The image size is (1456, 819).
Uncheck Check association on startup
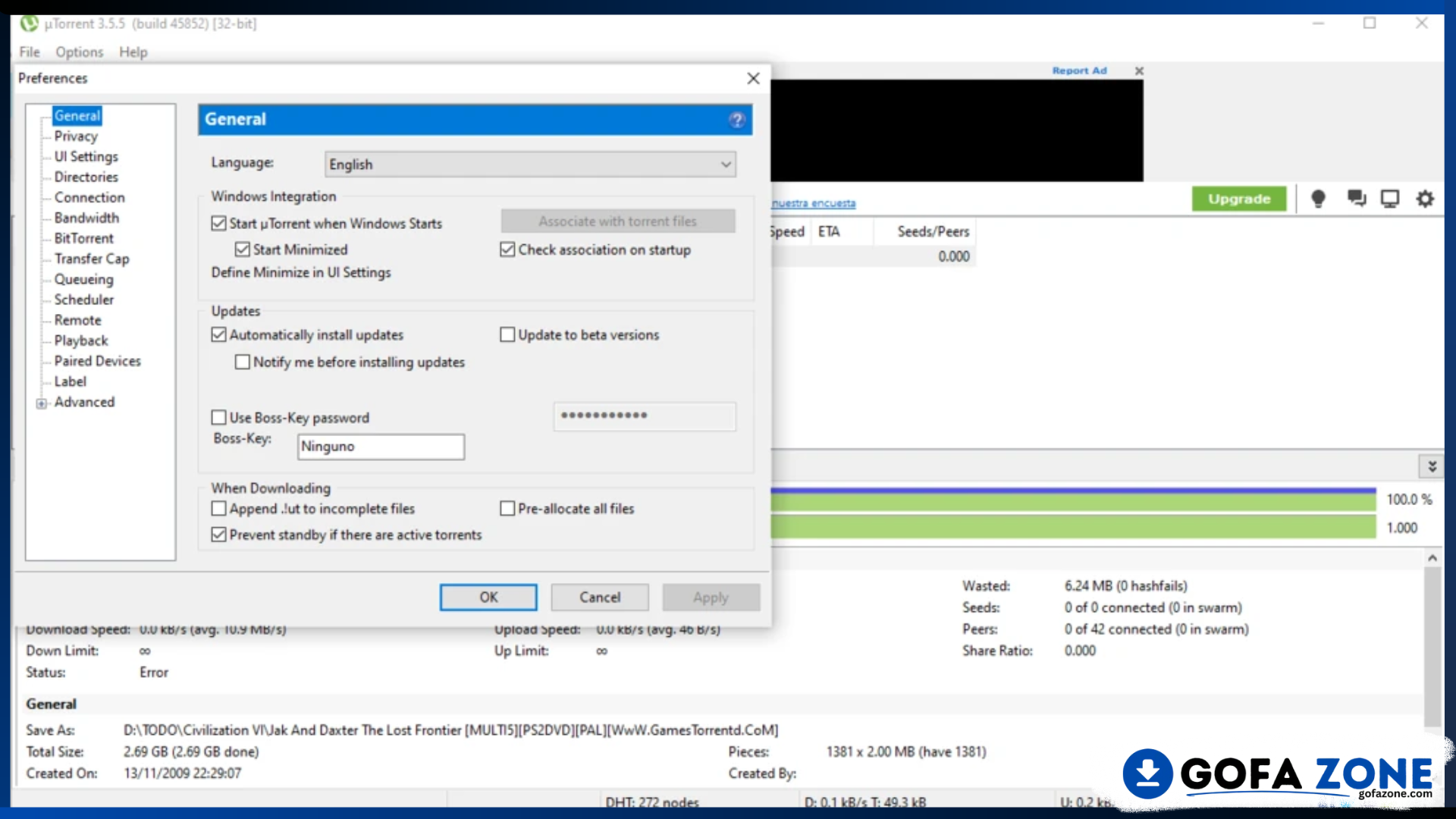(507, 249)
